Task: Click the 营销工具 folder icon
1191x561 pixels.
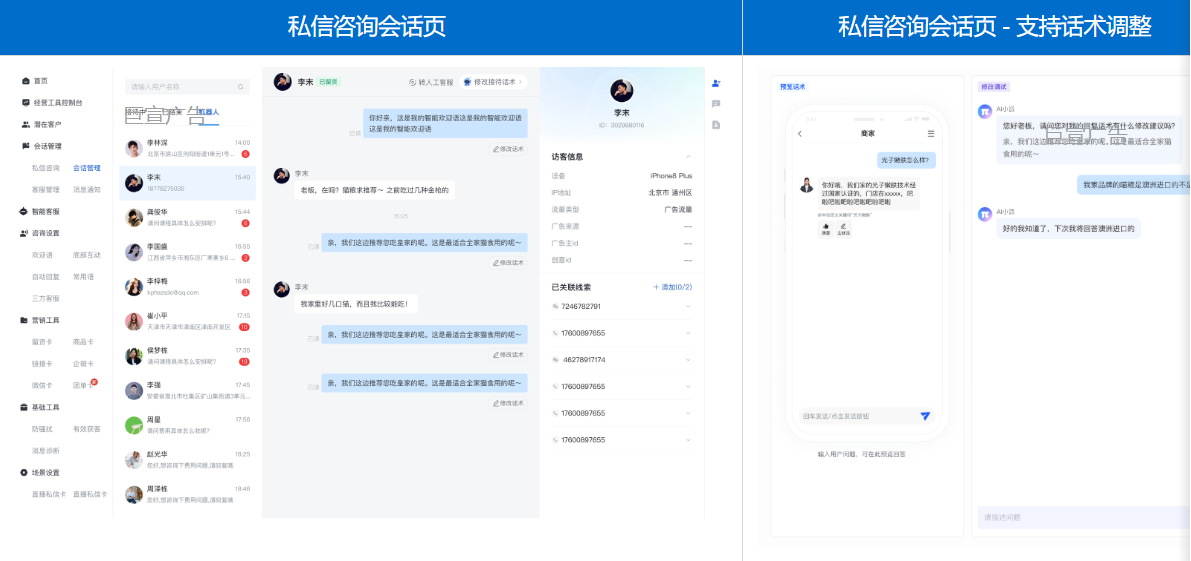Action: (x=25, y=320)
